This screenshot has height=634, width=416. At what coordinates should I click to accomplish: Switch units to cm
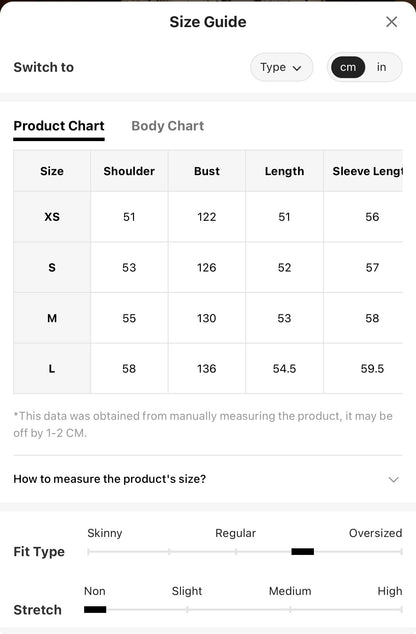point(348,67)
